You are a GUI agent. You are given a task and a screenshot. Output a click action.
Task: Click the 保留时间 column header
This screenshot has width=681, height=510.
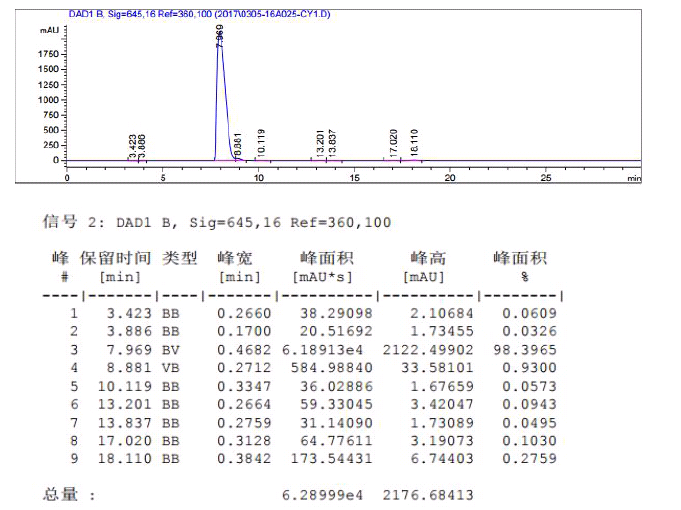point(117,258)
